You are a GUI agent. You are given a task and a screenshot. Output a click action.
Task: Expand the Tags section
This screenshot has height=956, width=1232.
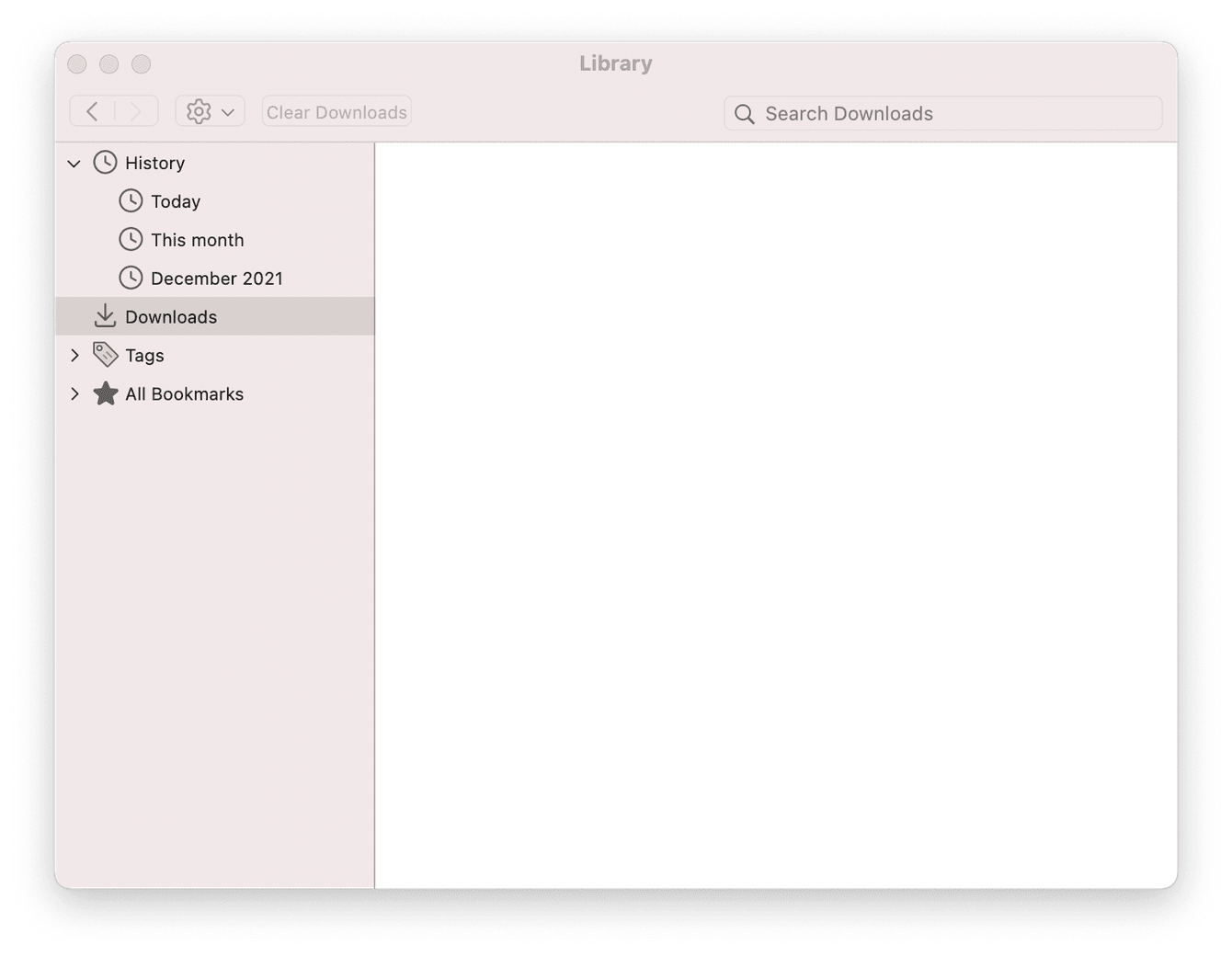[x=75, y=355]
